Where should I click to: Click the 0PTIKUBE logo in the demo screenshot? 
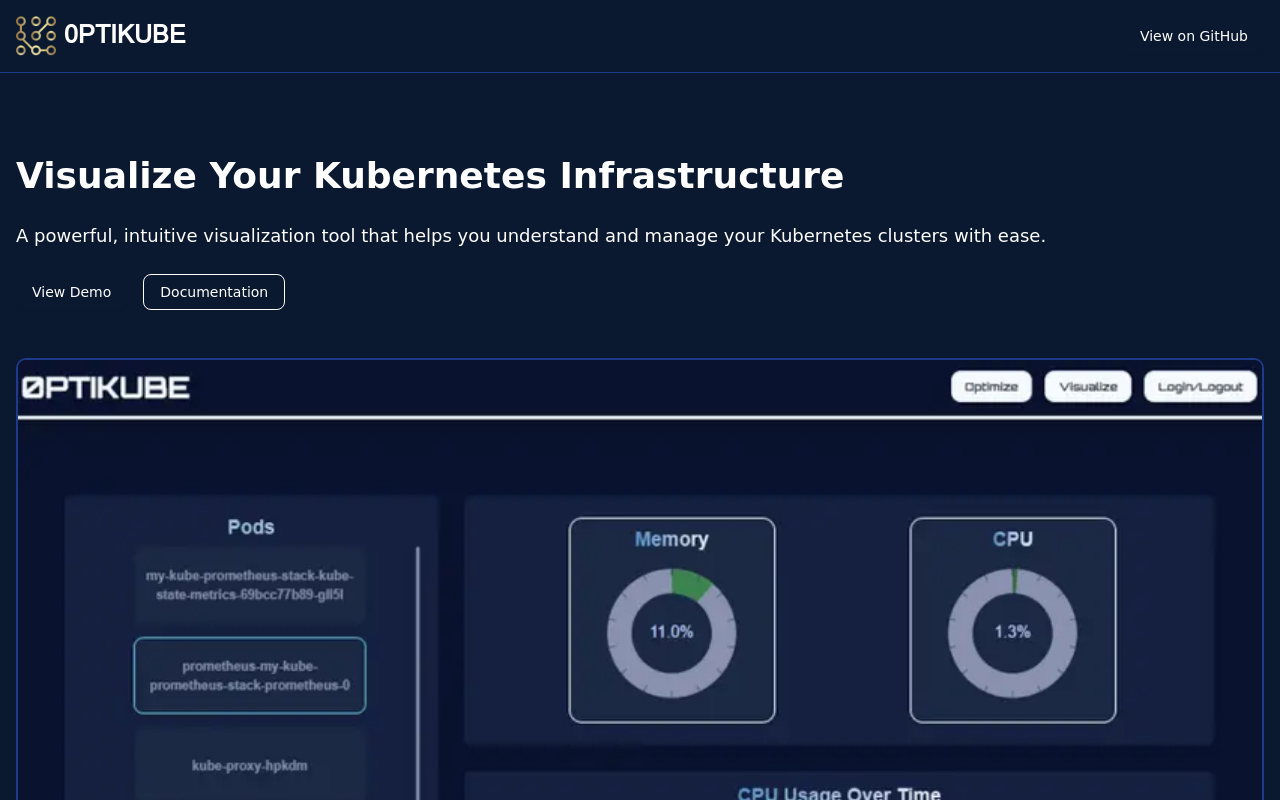(106, 387)
